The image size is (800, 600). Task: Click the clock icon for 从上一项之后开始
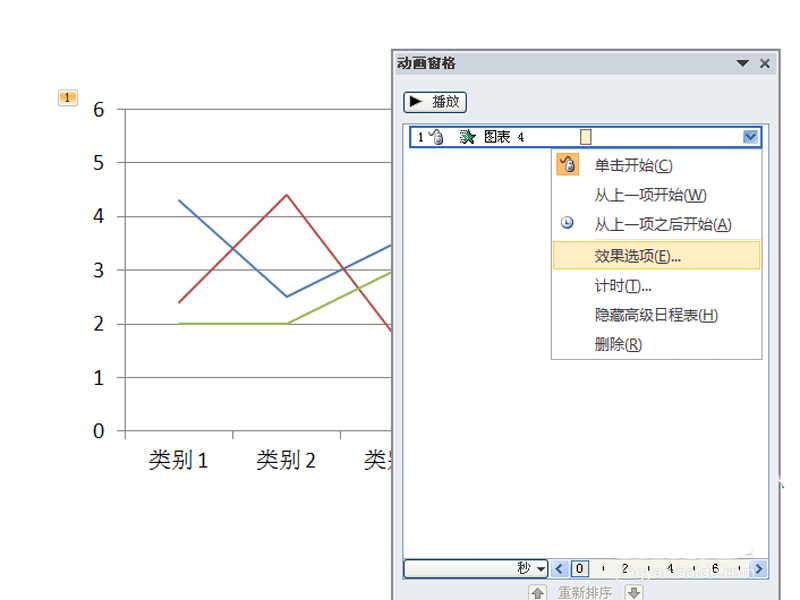567,223
